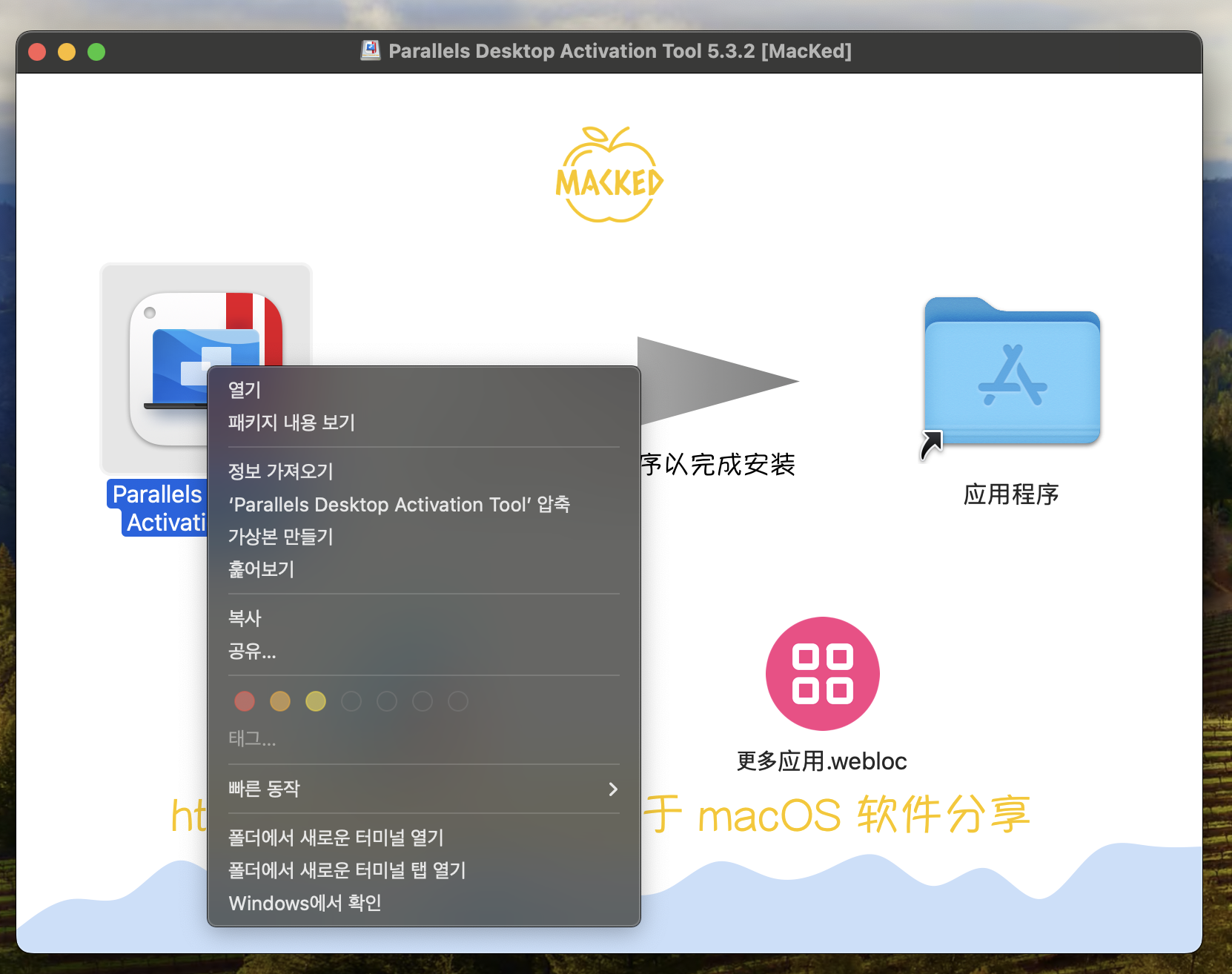
Task: Expand the 빠른 동작 submenu arrow
Action: [613, 789]
